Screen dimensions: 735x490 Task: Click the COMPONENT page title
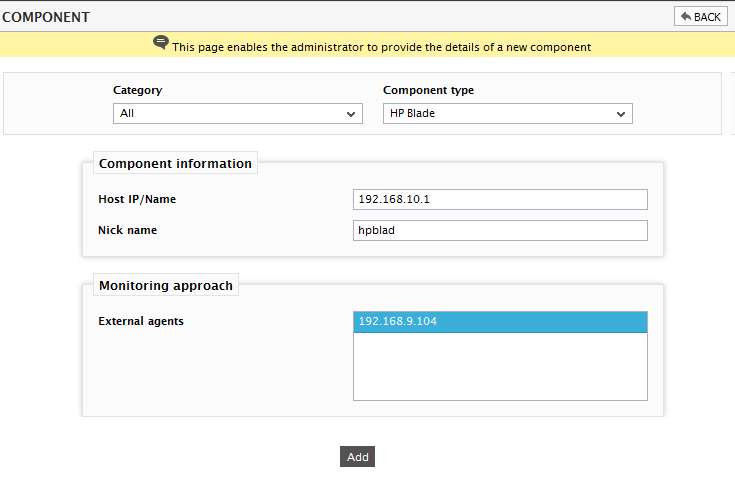46,17
